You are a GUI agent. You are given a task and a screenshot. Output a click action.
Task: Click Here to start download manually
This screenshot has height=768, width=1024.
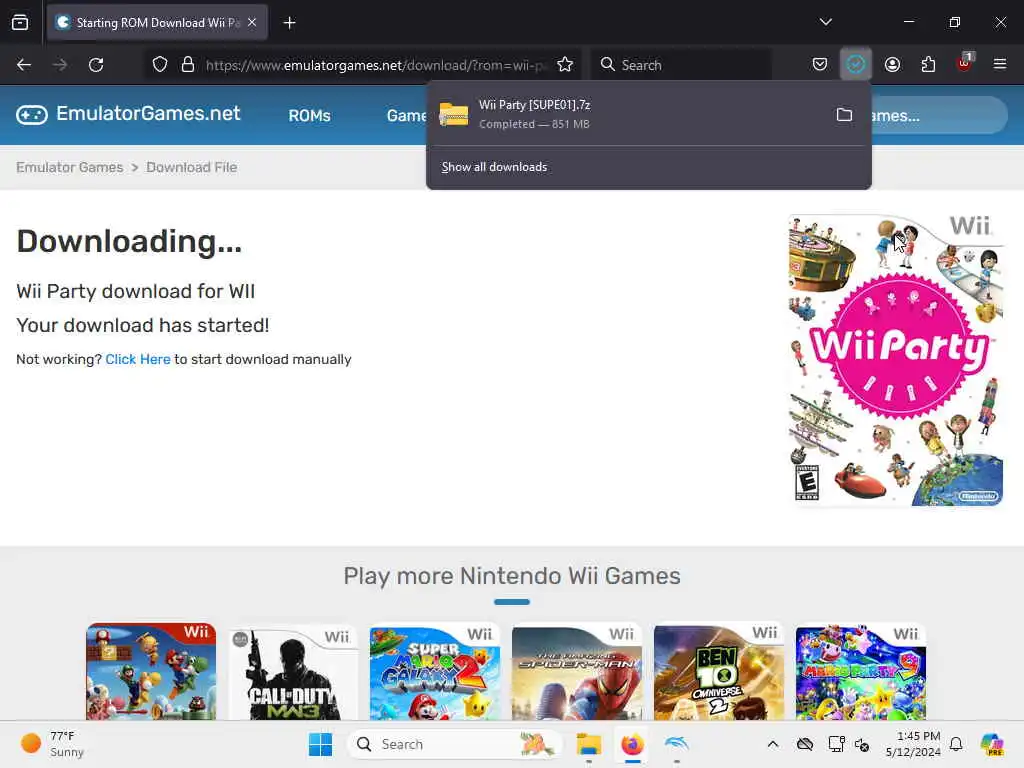pyautogui.click(x=138, y=359)
